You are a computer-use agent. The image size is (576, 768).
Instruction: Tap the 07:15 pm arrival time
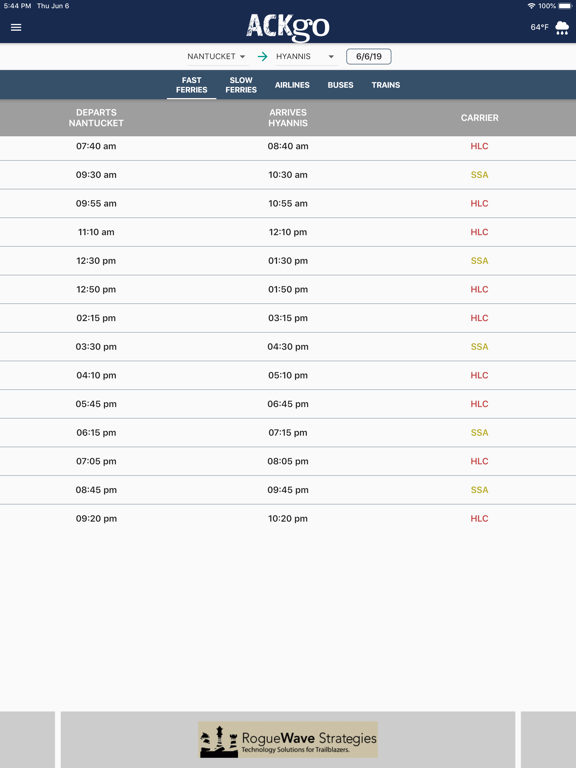288,432
